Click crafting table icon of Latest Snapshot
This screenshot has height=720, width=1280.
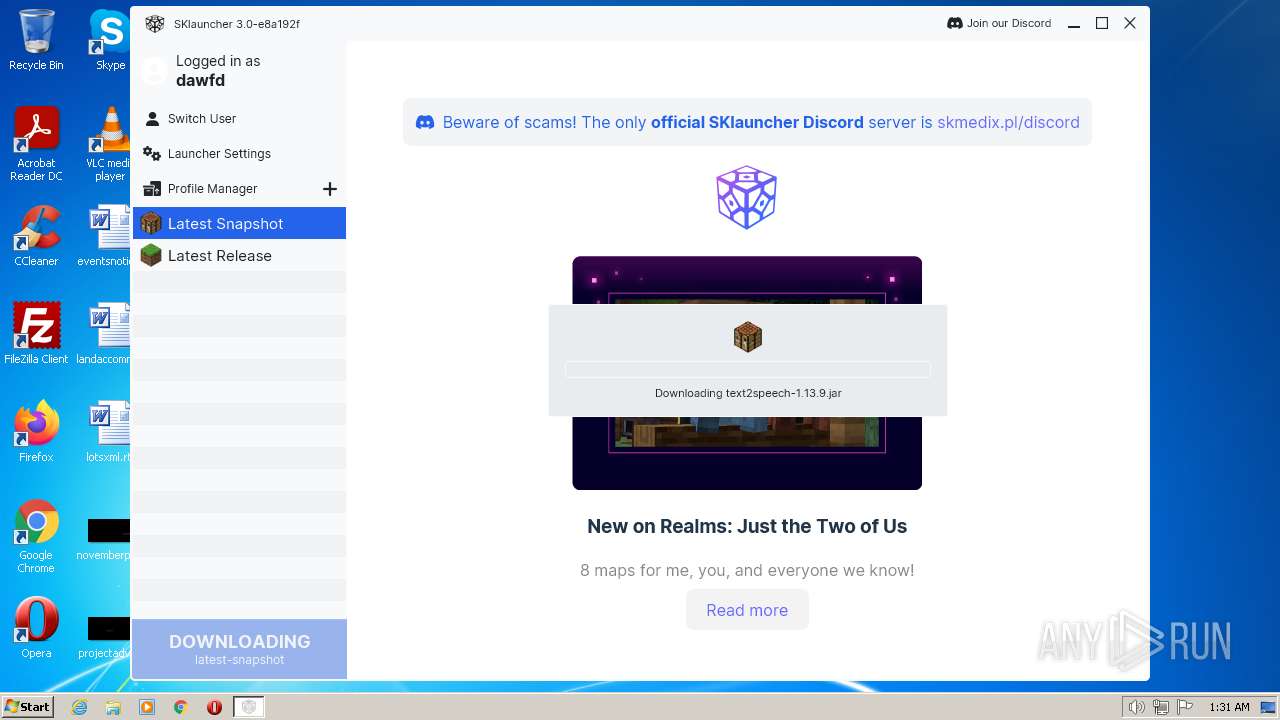coord(151,223)
